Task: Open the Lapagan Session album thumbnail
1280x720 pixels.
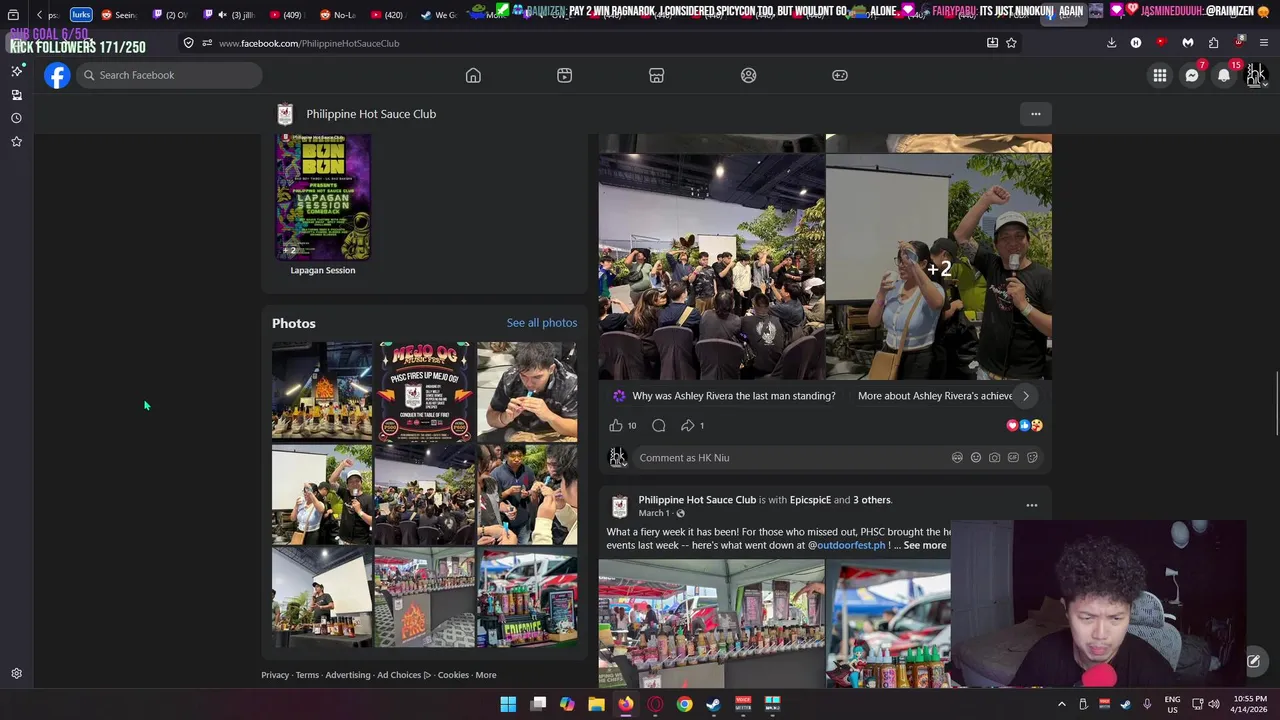Action: (323, 197)
